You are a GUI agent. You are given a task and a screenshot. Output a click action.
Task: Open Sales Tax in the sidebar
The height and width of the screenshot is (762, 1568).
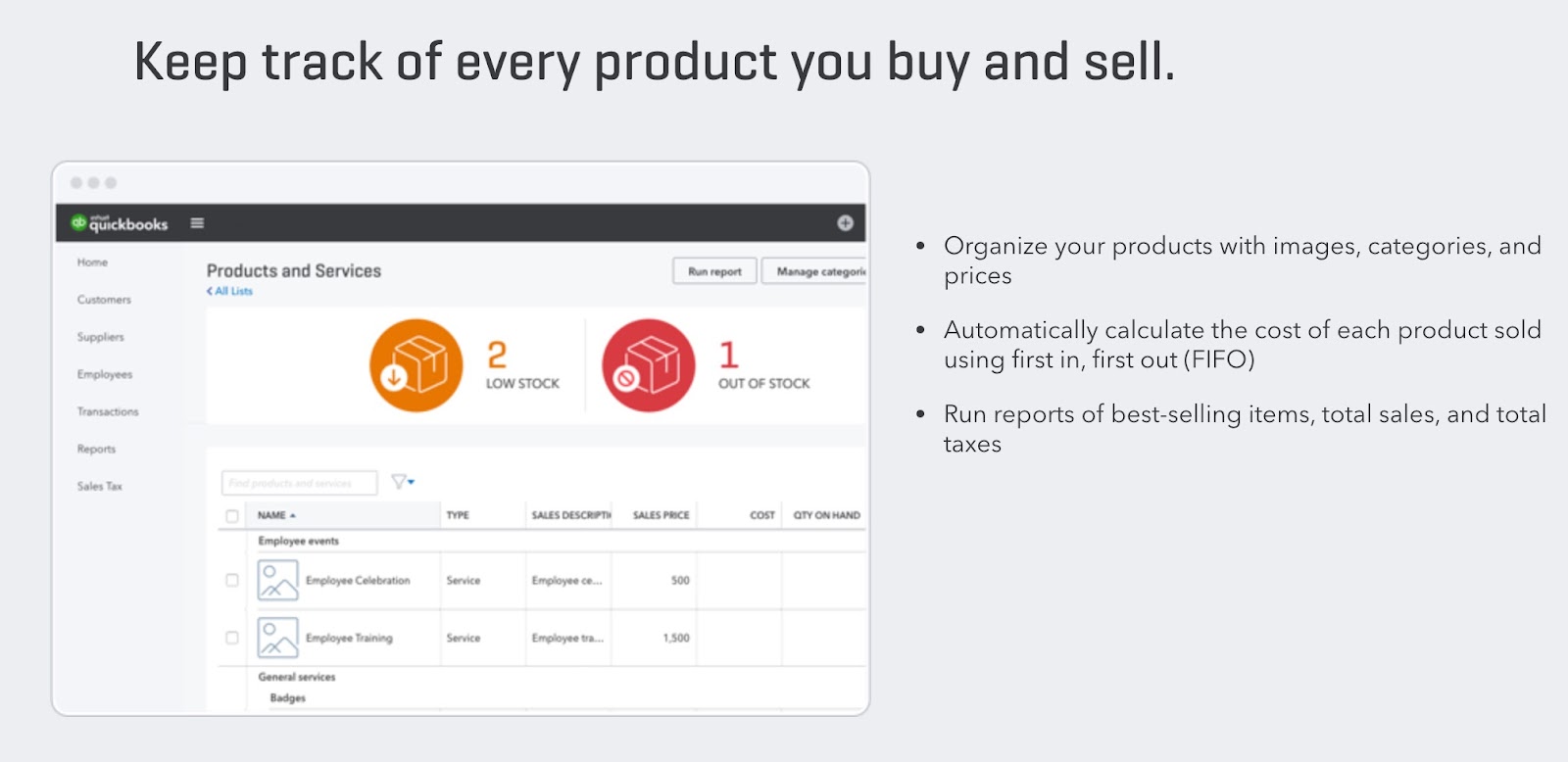(100, 486)
